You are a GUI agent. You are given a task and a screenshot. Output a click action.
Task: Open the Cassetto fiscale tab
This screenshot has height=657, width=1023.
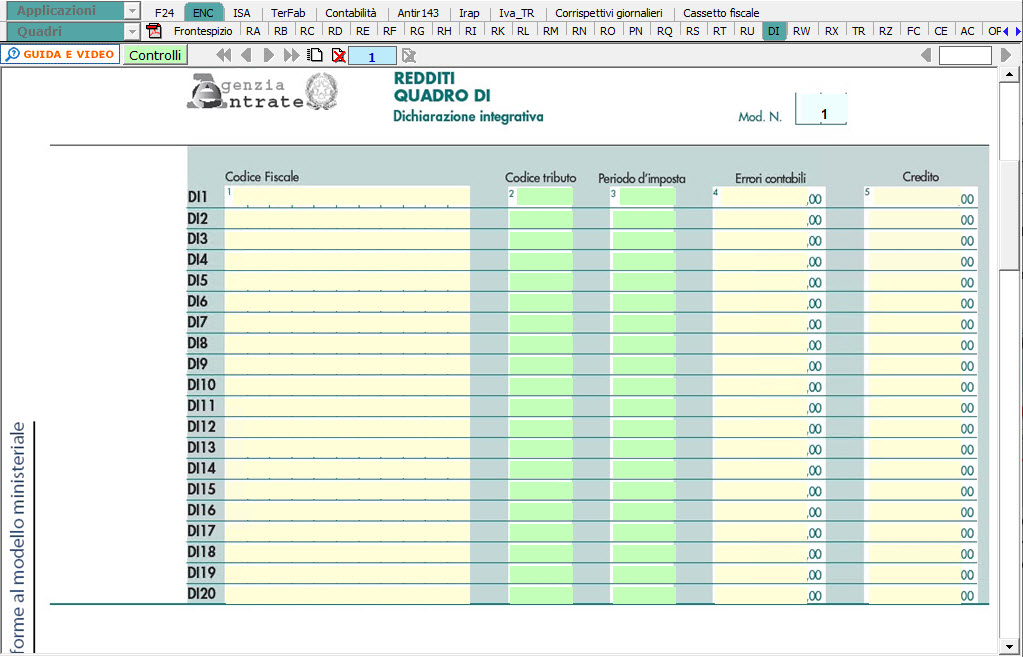pos(721,13)
